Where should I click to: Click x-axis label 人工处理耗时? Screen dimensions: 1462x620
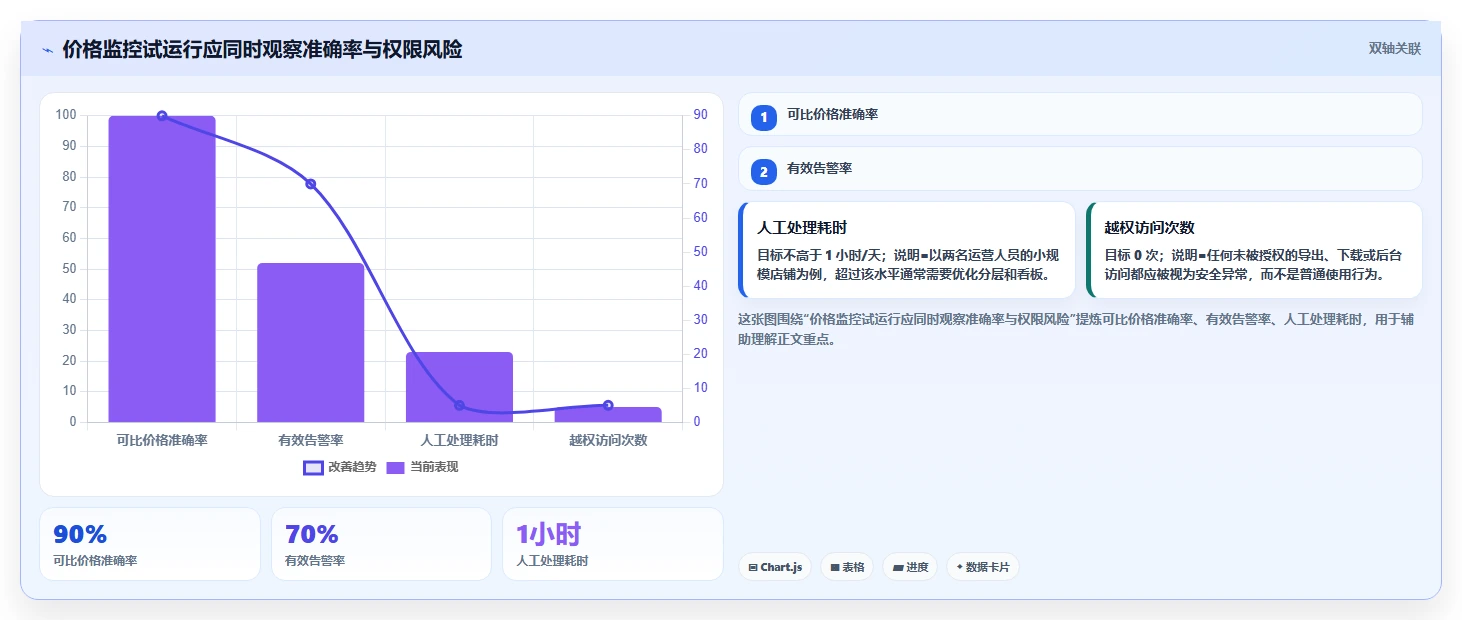click(x=459, y=440)
